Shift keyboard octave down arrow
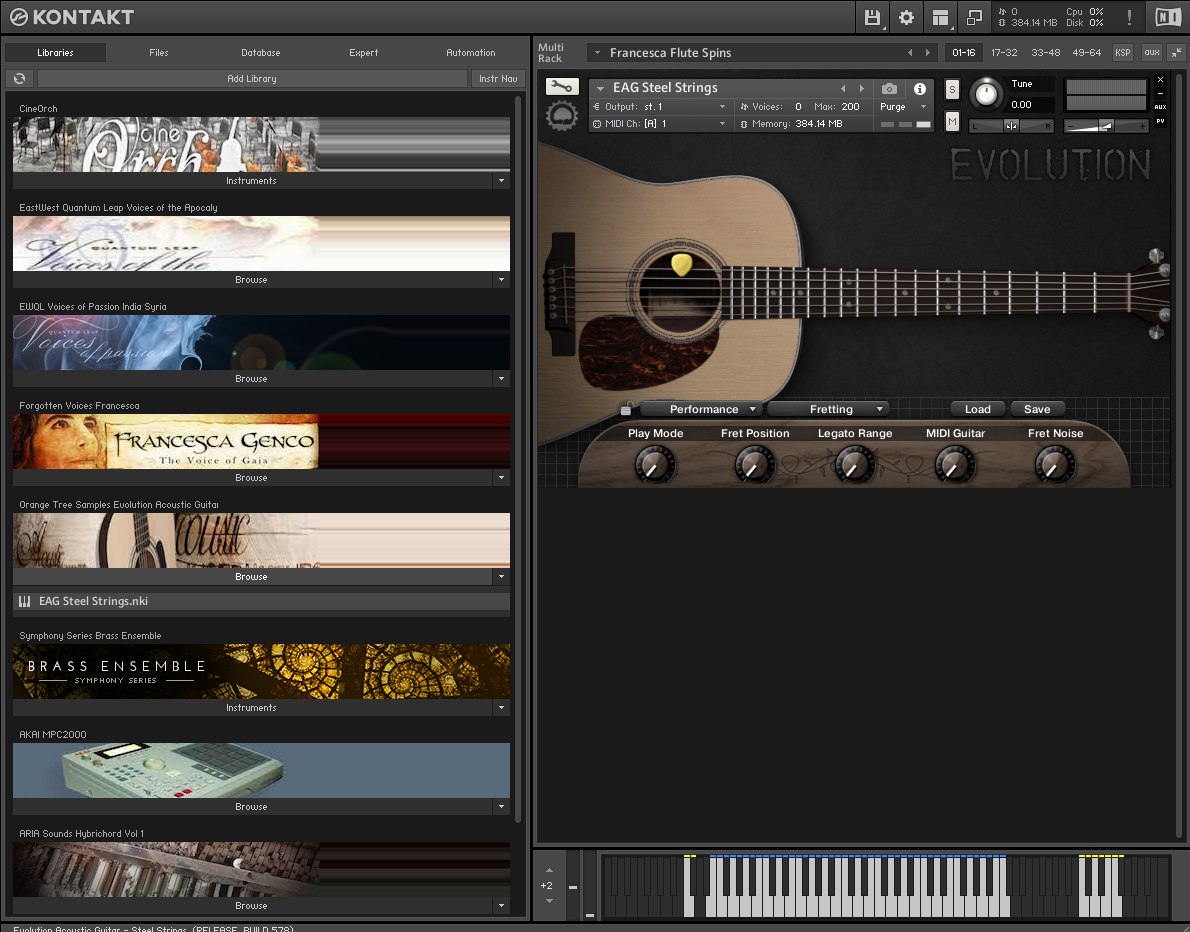1190x932 pixels. 549,901
